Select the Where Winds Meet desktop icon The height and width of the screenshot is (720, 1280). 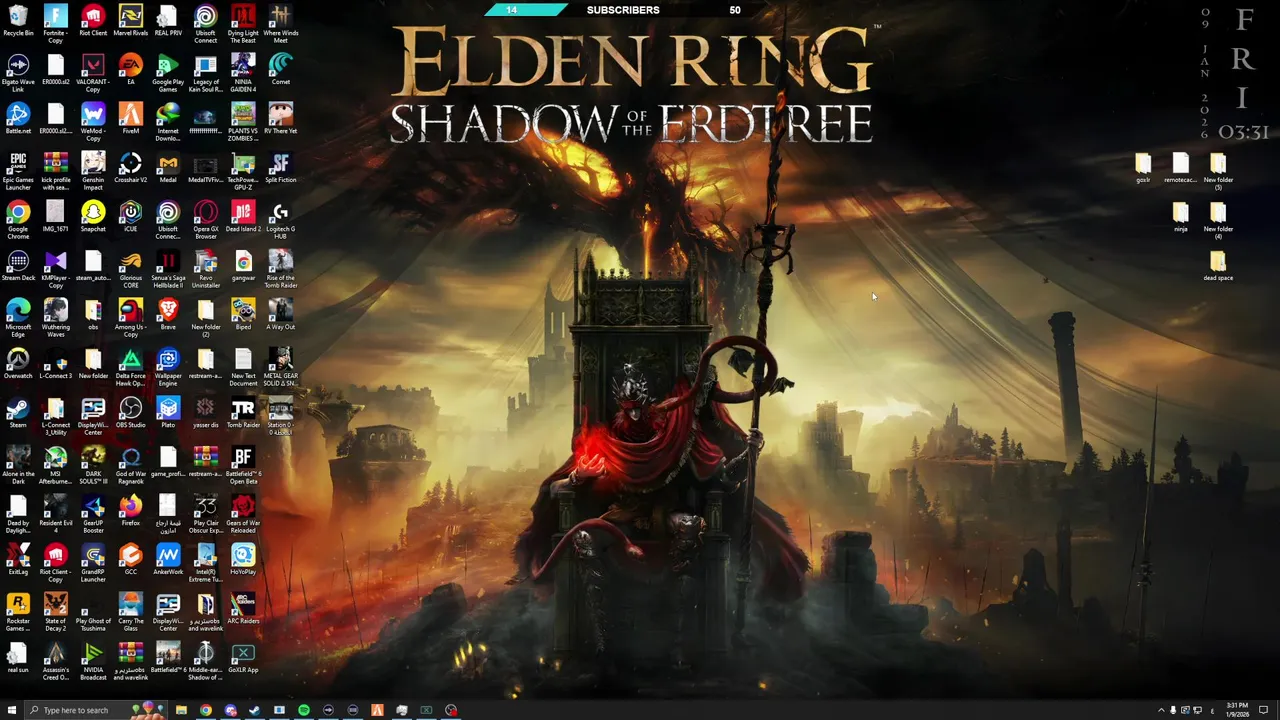[281, 24]
